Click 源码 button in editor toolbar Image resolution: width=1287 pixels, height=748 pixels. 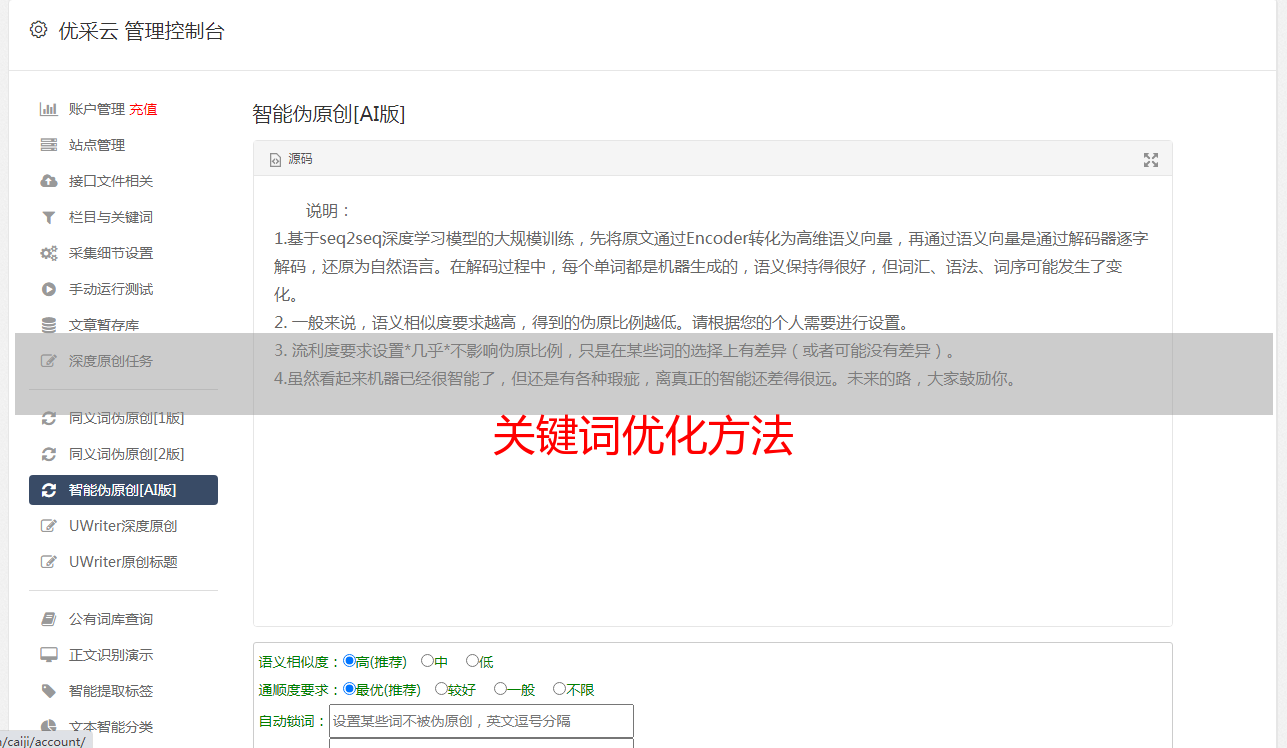coord(291,160)
